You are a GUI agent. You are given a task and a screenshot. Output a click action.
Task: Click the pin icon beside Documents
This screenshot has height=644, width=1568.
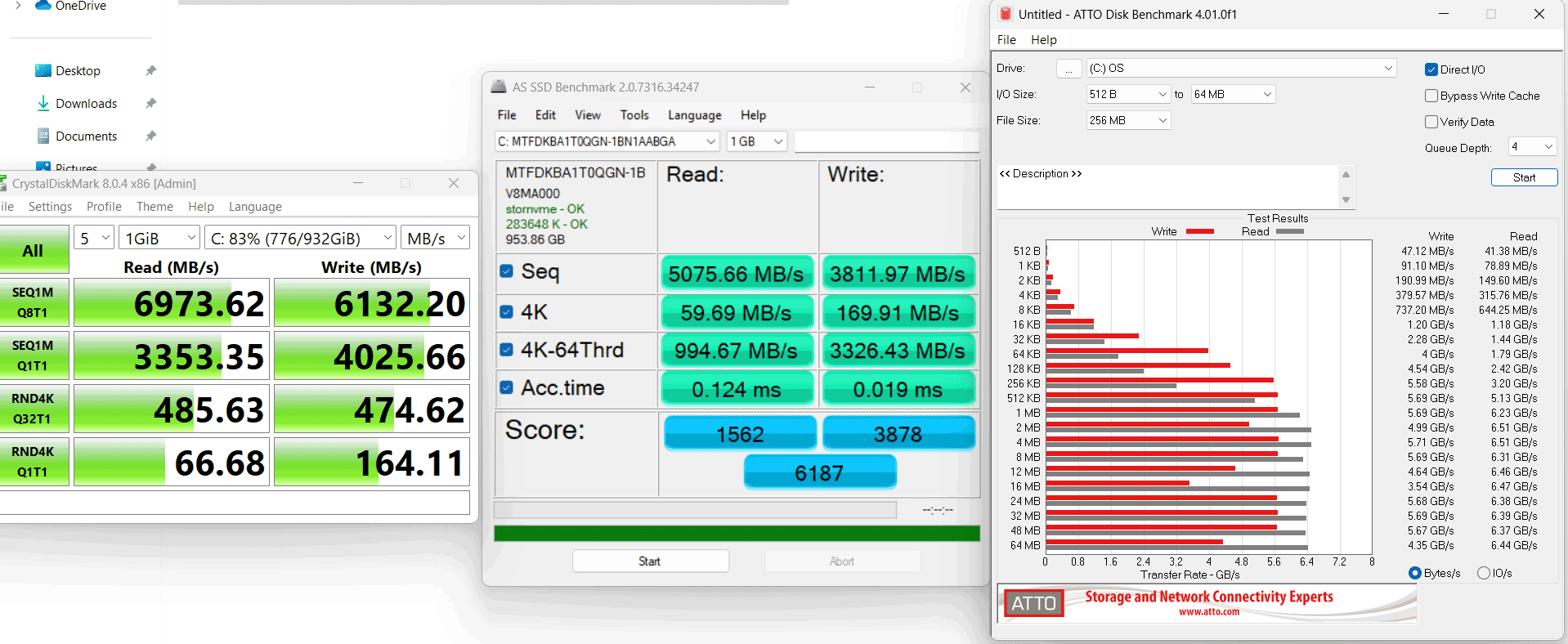pyautogui.click(x=150, y=136)
